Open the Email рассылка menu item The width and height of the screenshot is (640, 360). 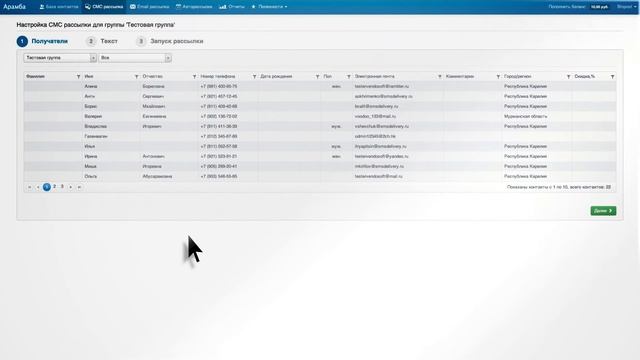coord(149,7)
